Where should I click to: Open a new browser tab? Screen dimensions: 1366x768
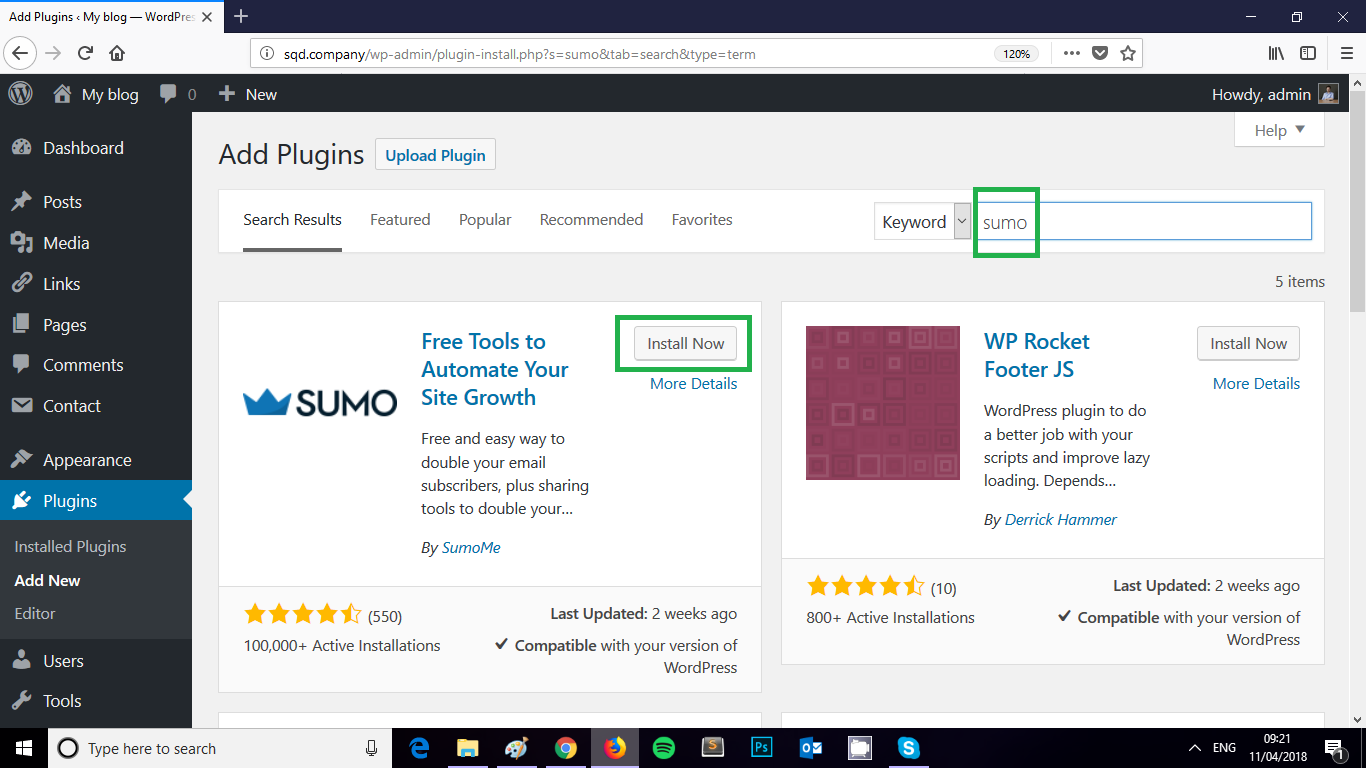pos(241,16)
